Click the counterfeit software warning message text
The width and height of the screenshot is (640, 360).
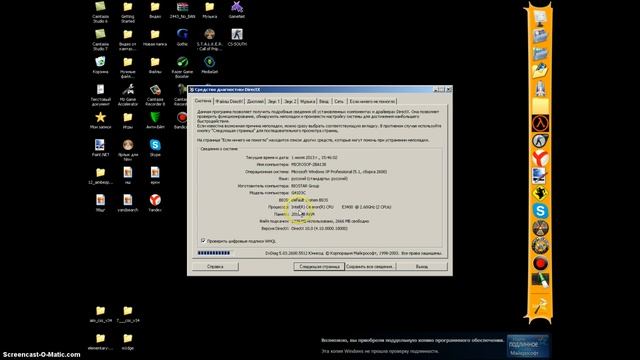413,340
